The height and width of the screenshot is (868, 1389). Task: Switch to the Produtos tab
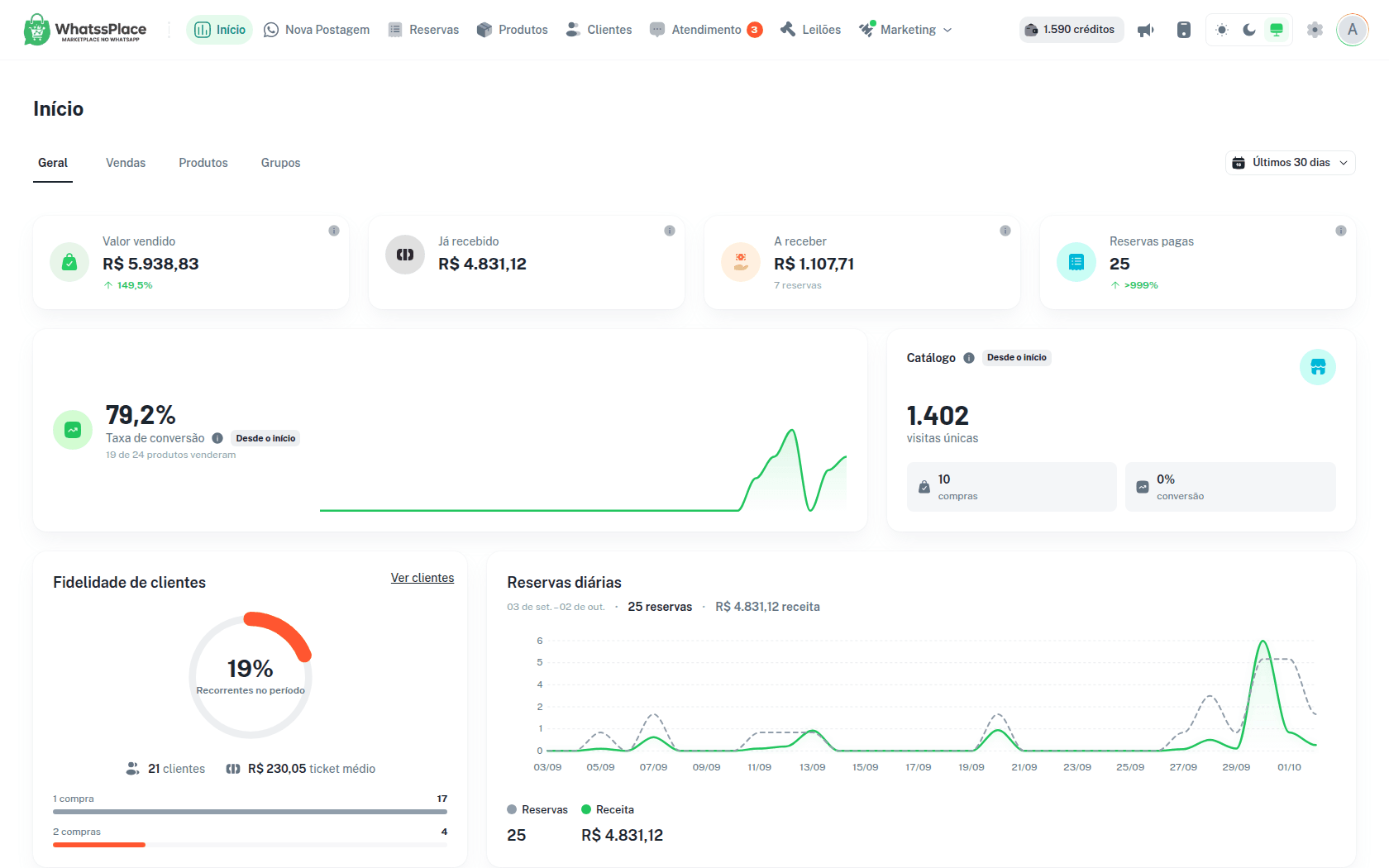tap(203, 163)
